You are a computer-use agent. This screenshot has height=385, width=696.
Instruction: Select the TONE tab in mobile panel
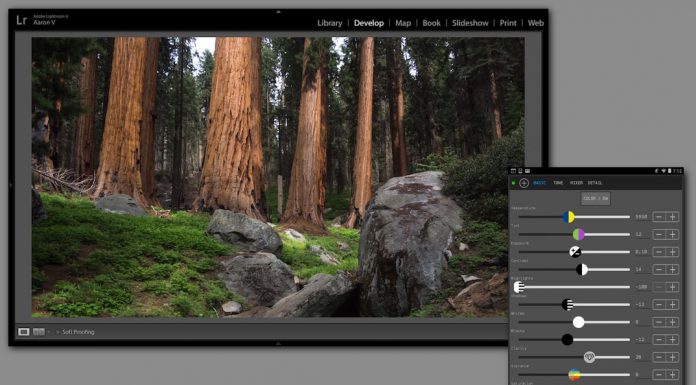558,183
